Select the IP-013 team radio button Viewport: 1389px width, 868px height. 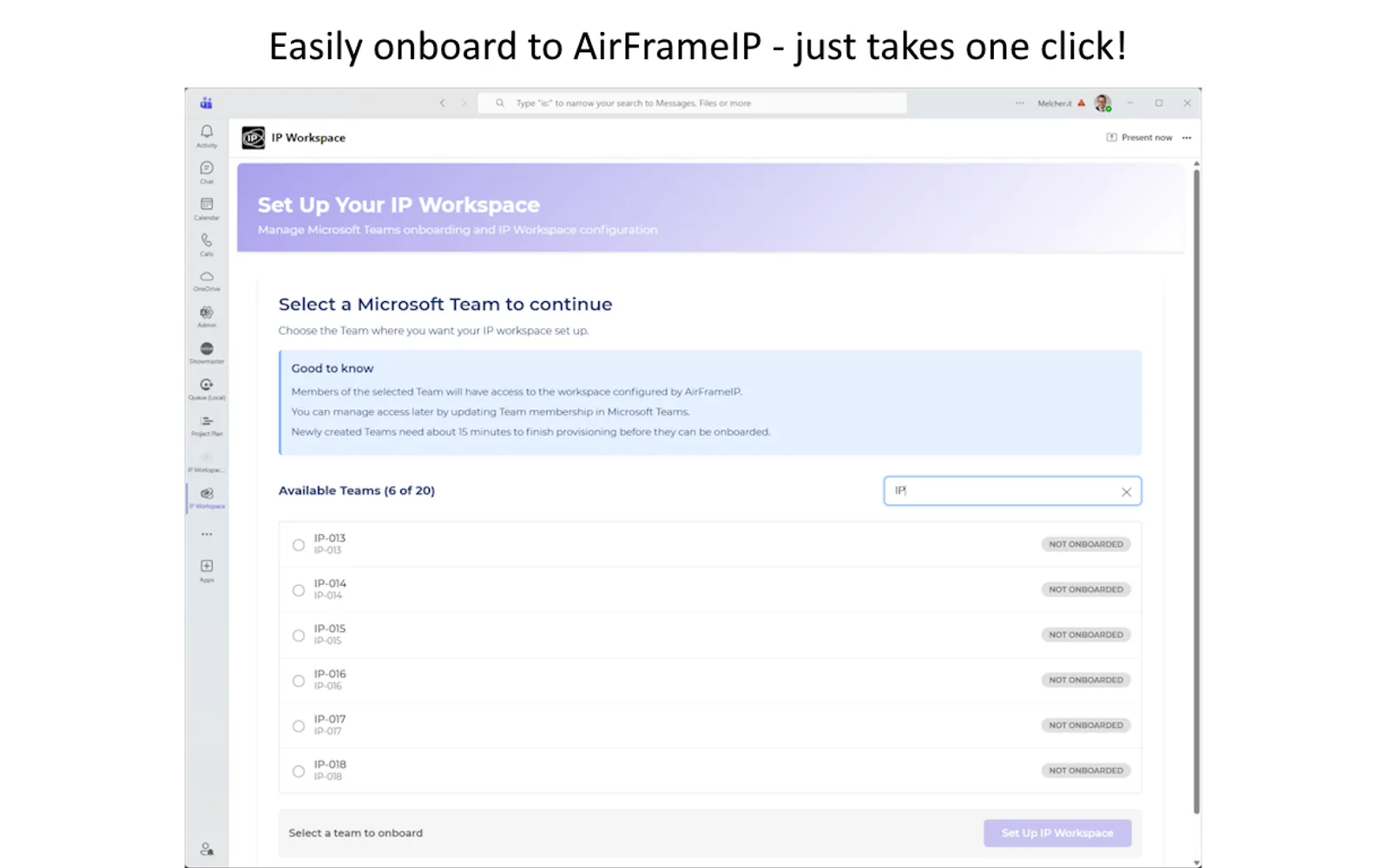click(x=299, y=545)
